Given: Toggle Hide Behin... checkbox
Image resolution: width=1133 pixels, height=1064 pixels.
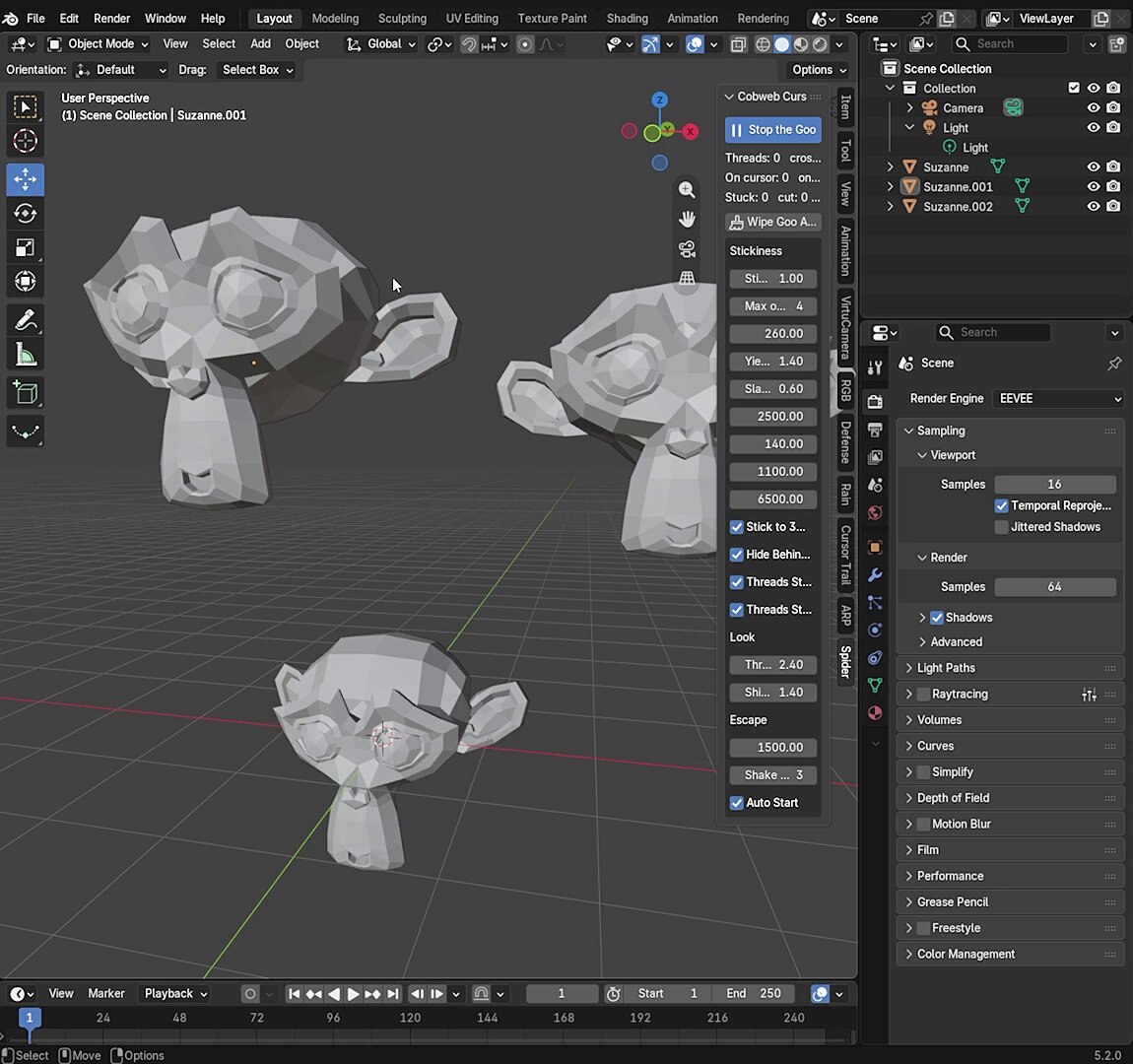Looking at the screenshot, I should pyautogui.click(x=736, y=555).
